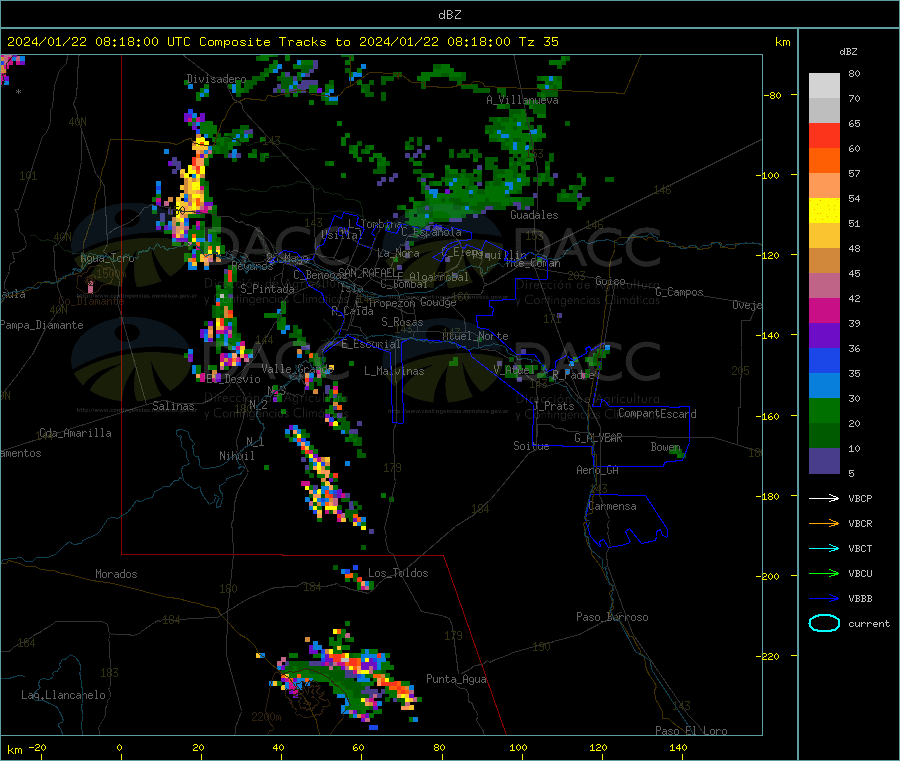Click the Lag.Llancanelo map label
Screen dimensions: 900x761
pyautogui.click(x=64, y=695)
